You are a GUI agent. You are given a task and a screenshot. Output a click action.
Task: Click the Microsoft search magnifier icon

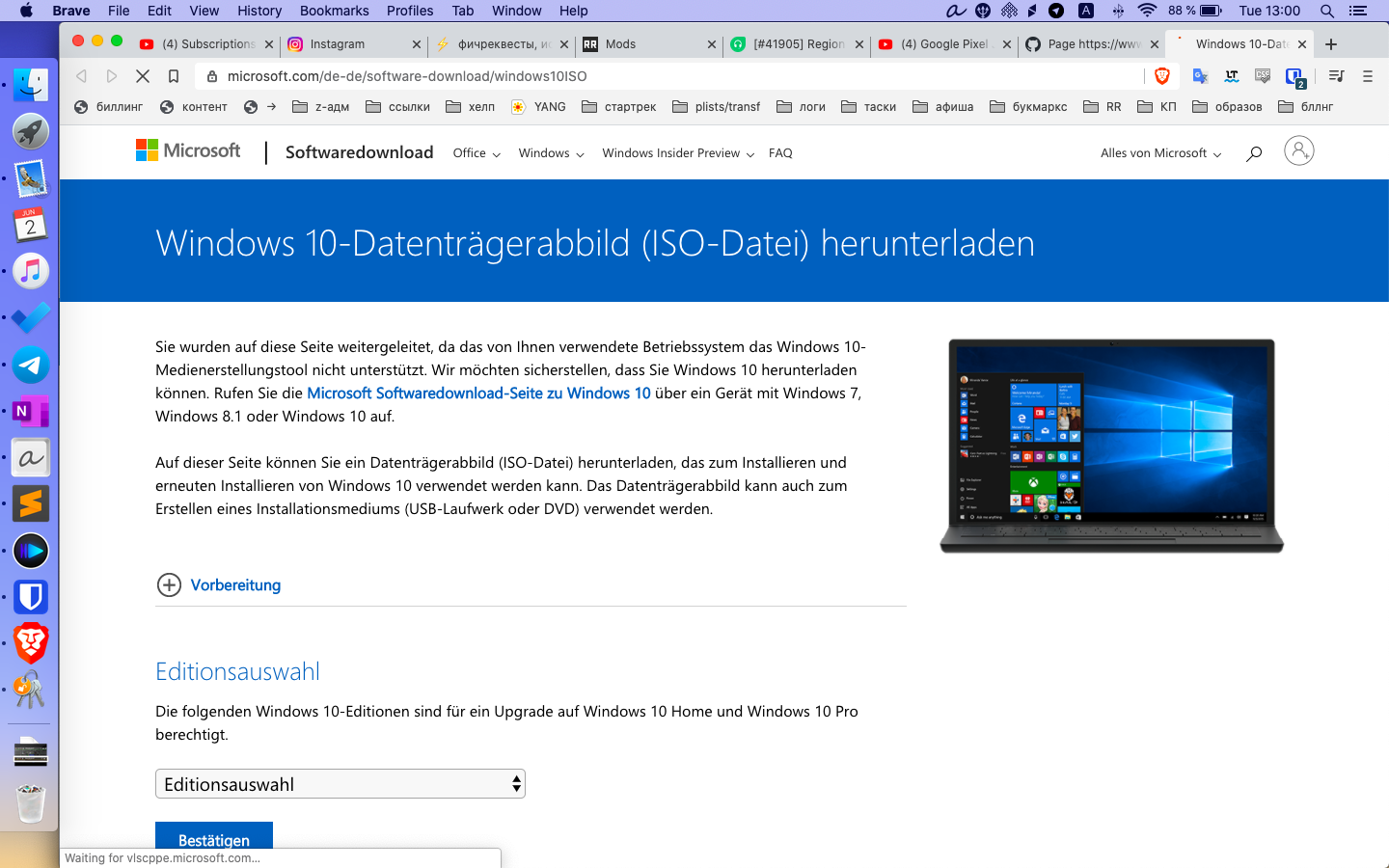[x=1254, y=153]
